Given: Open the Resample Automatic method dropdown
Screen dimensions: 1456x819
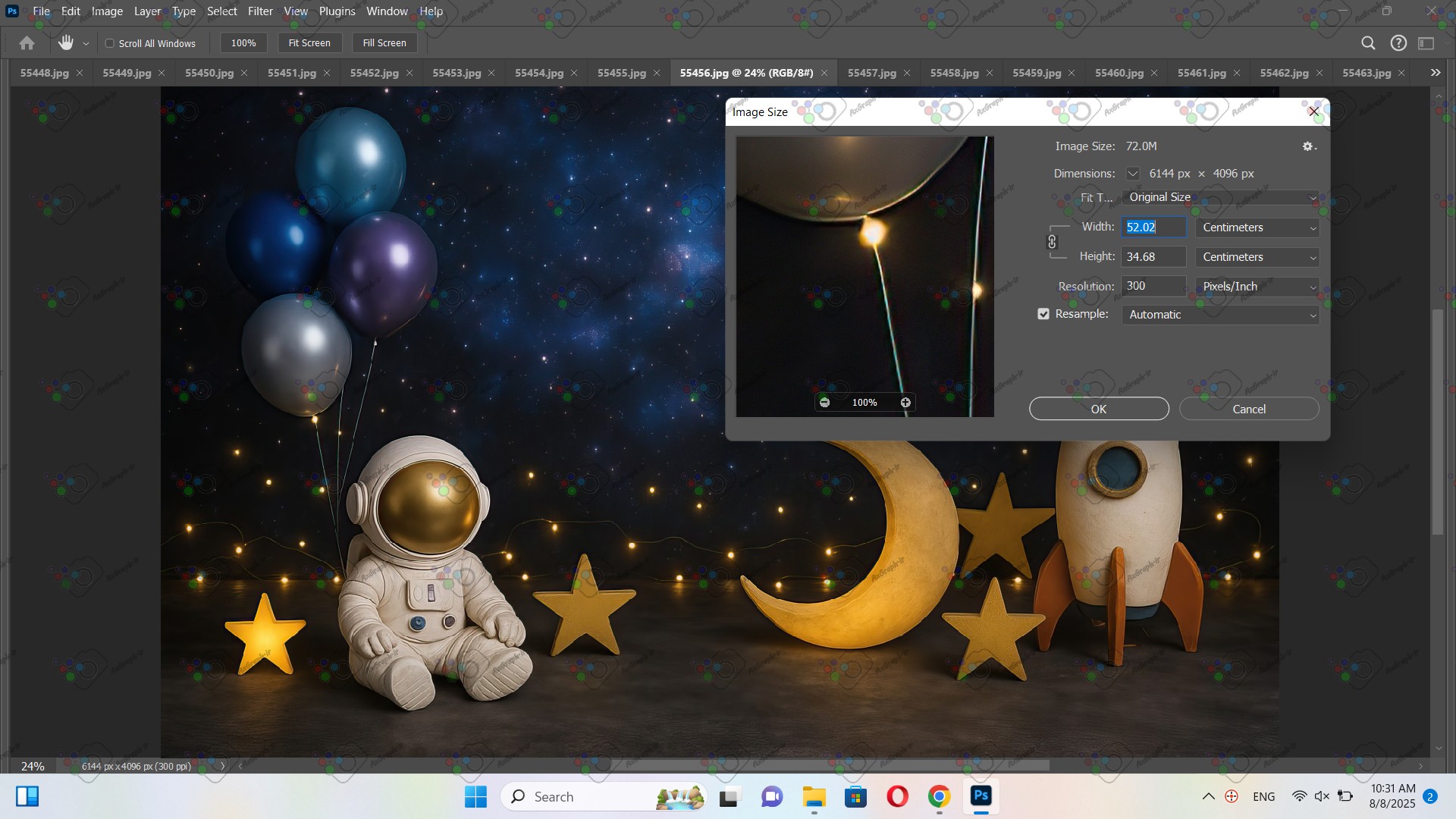Looking at the screenshot, I should click(x=1219, y=315).
